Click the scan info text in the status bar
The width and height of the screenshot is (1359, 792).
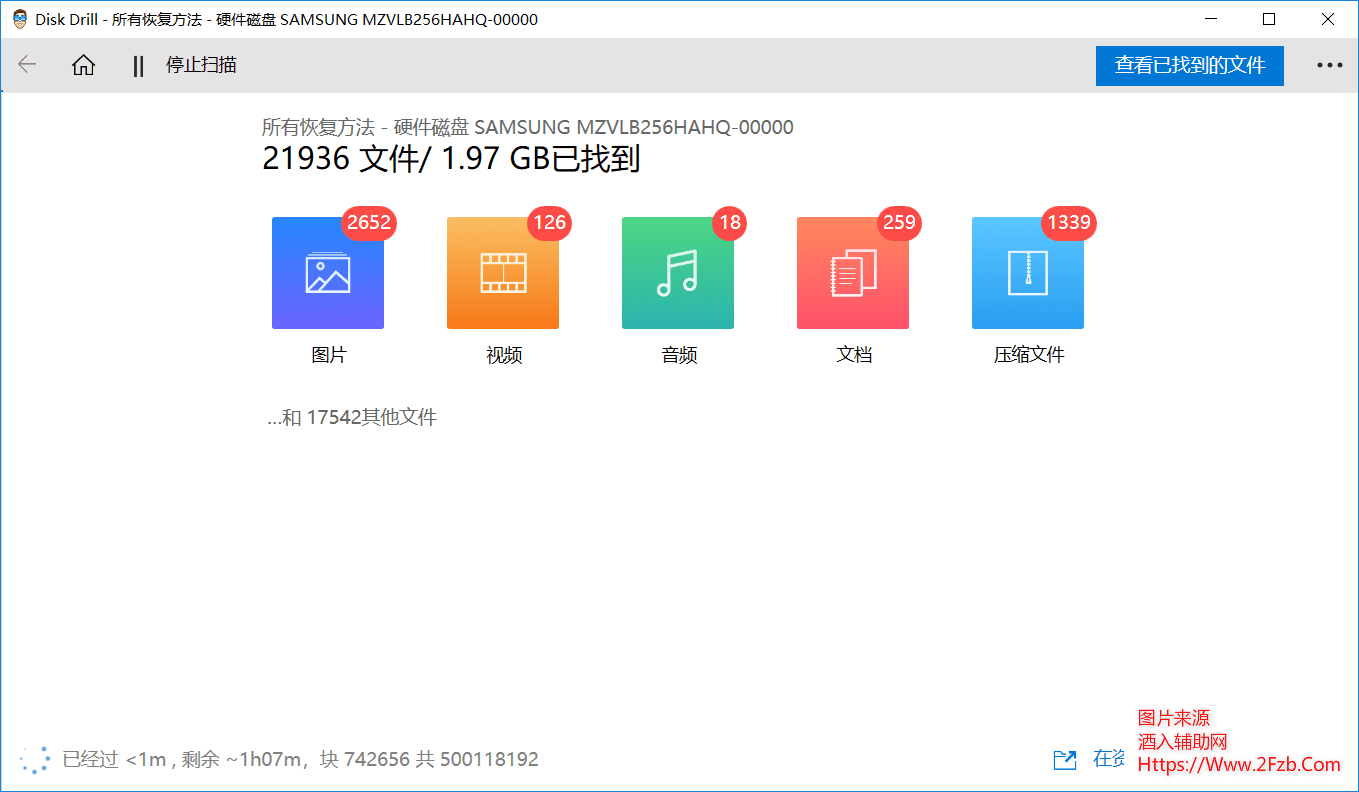point(300,760)
